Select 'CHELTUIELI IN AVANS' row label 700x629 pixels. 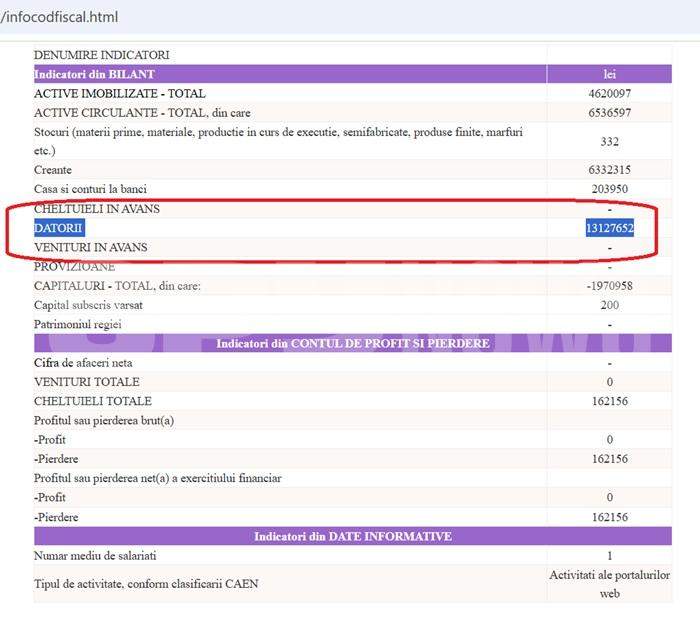tap(97, 208)
